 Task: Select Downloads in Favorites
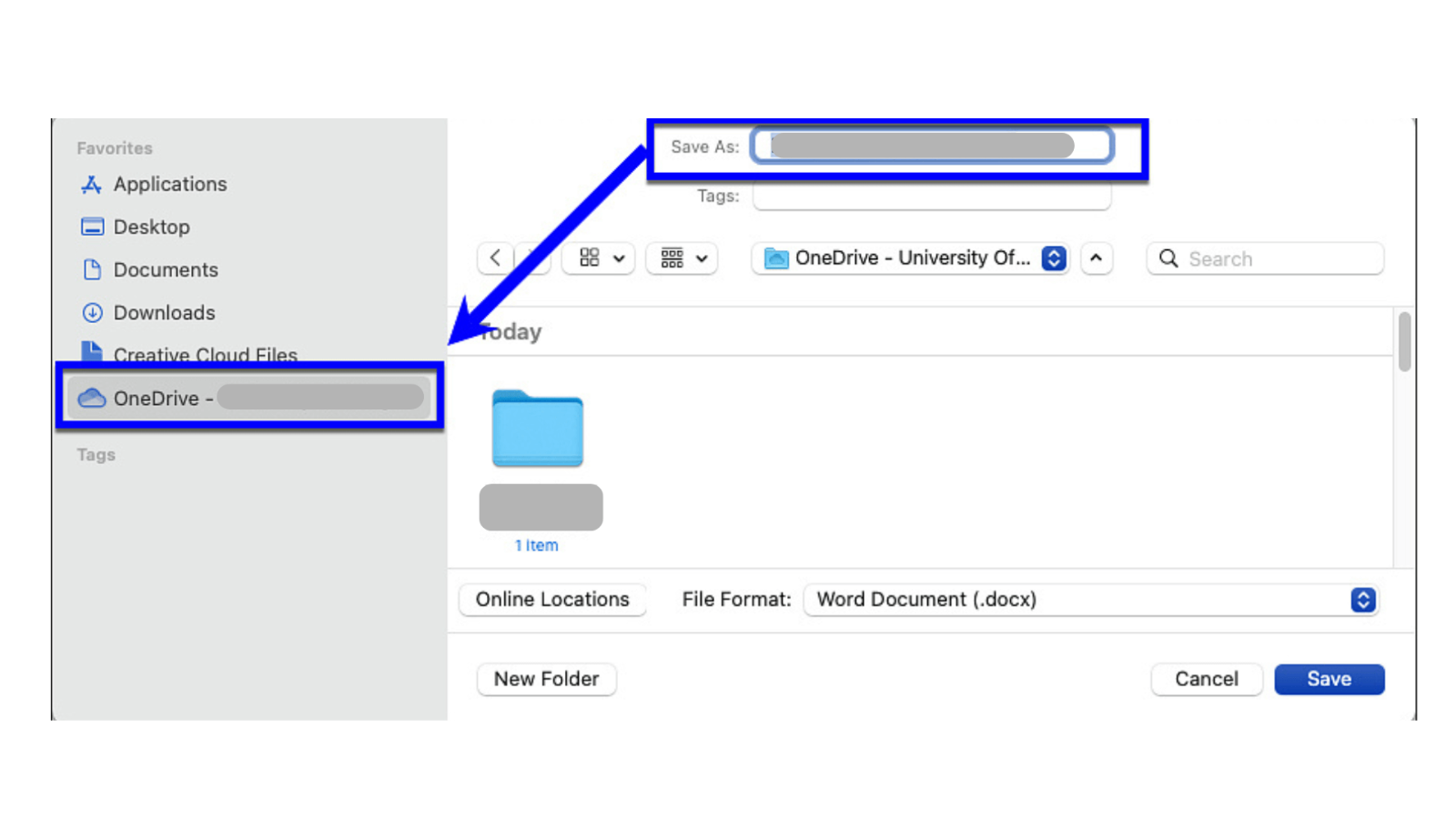click(x=164, y=312)
